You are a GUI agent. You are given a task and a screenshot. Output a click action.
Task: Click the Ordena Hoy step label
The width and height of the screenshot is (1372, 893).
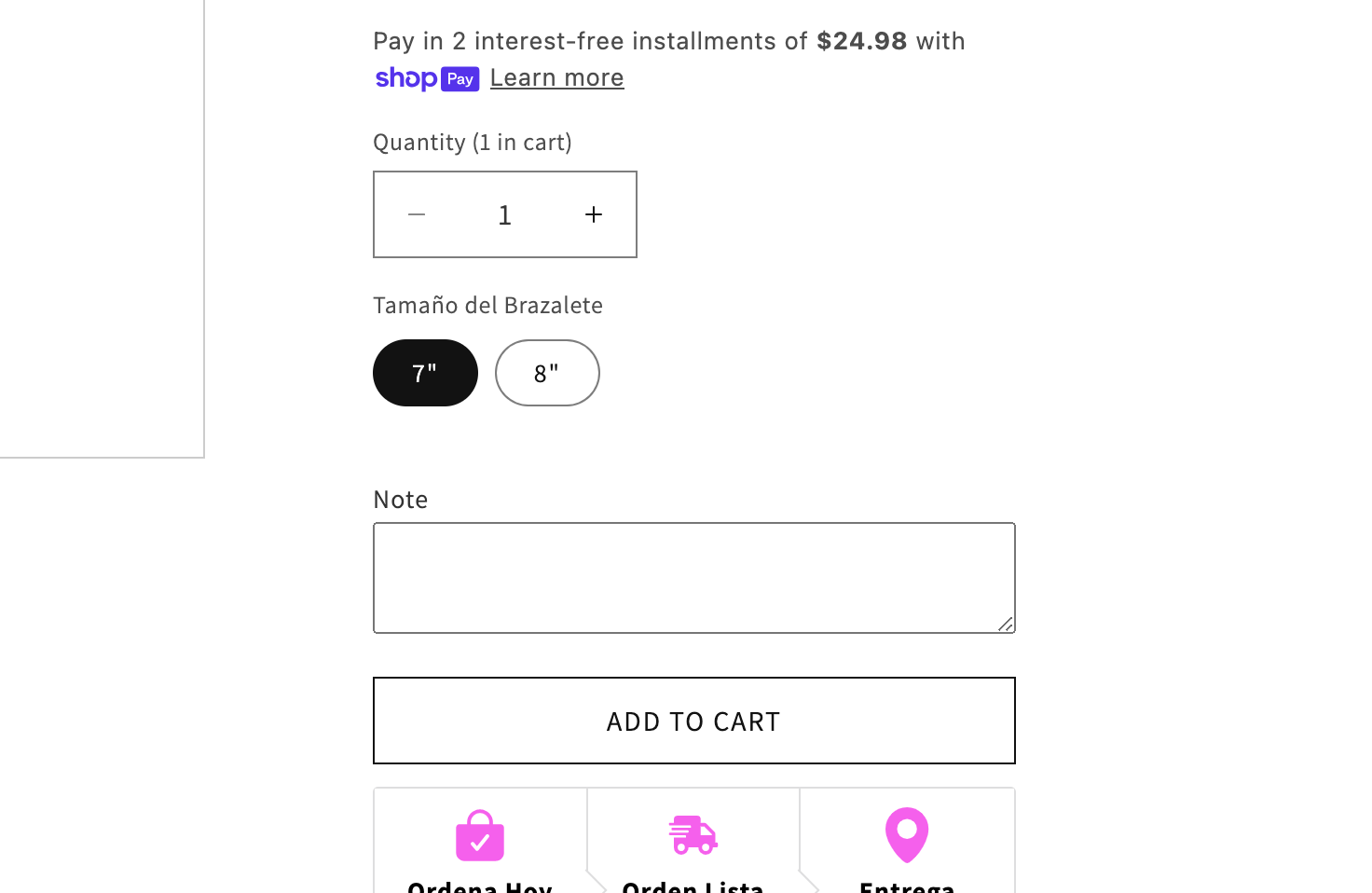(480, 886)
